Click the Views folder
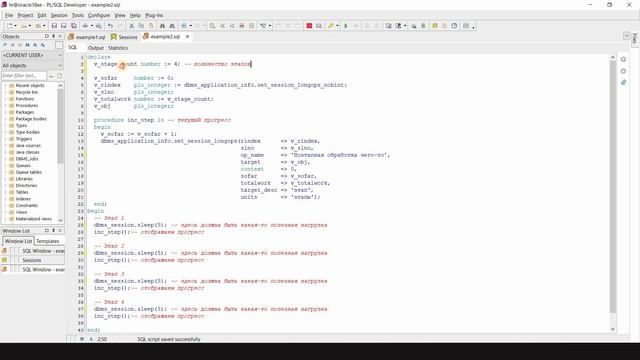The height and width of the screenshot is (360, 640). click(21, 212)
